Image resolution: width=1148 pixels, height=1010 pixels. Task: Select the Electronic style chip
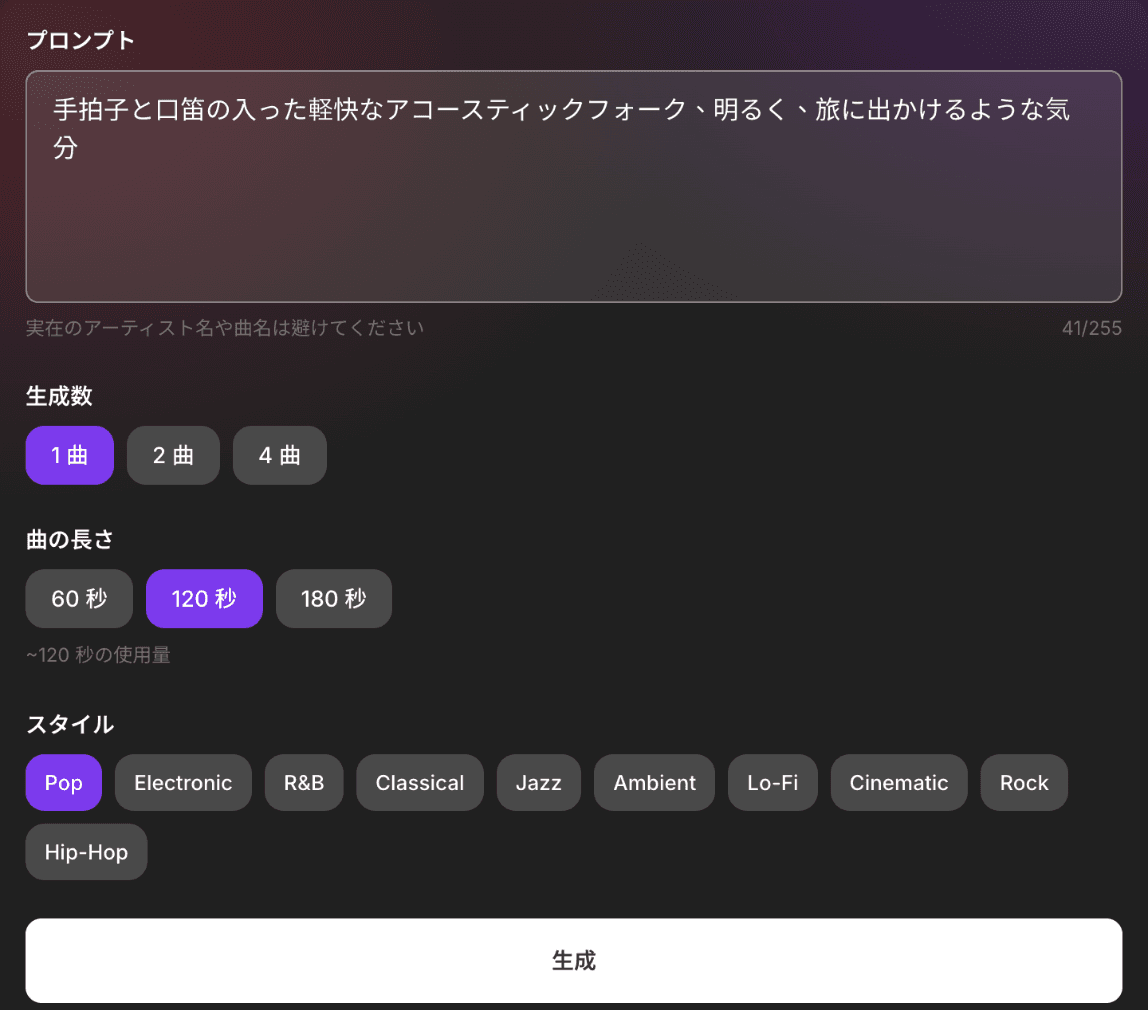pos(183,782)
